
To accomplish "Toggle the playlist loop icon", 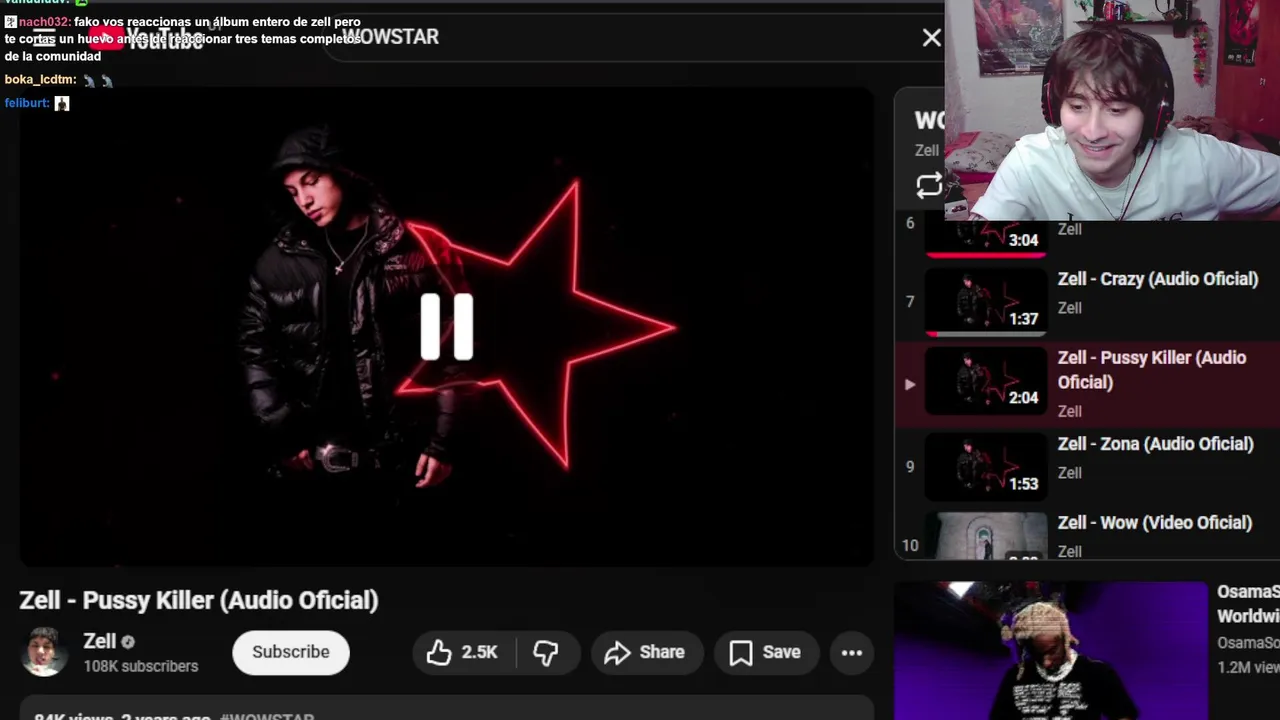I will click(x=929, y=185).
